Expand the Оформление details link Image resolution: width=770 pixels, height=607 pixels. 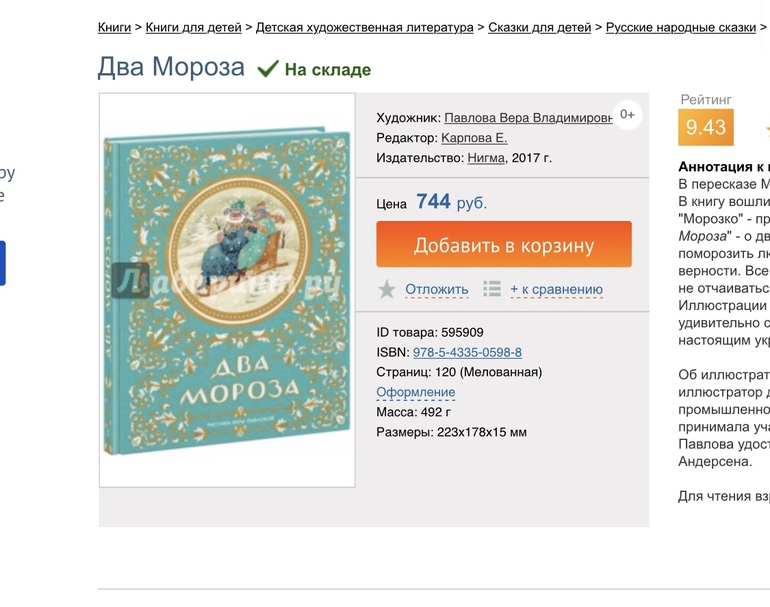(415, 392)
